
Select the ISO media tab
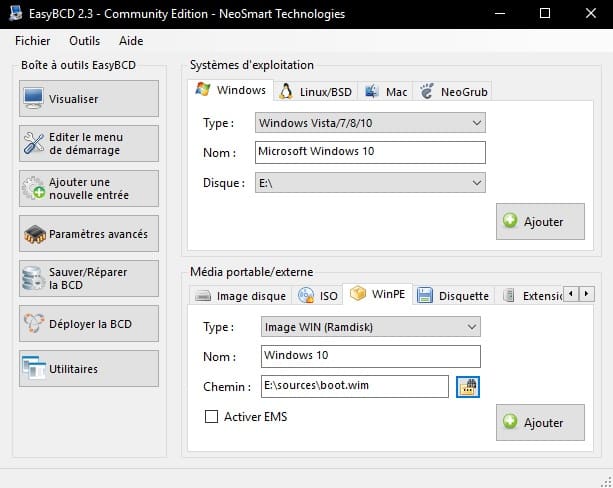(317, 296)
